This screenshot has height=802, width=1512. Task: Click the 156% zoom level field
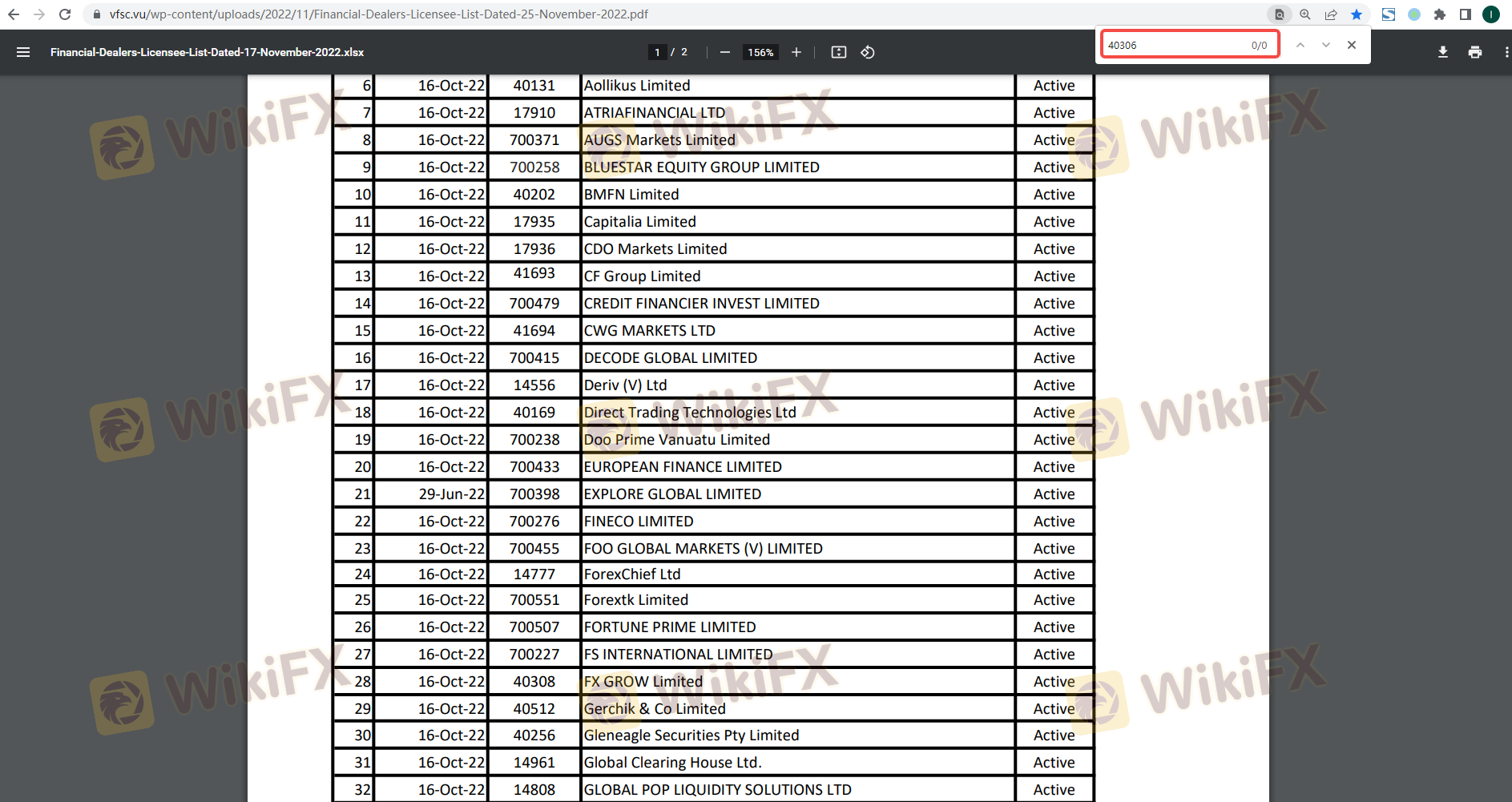pos(760,52)
